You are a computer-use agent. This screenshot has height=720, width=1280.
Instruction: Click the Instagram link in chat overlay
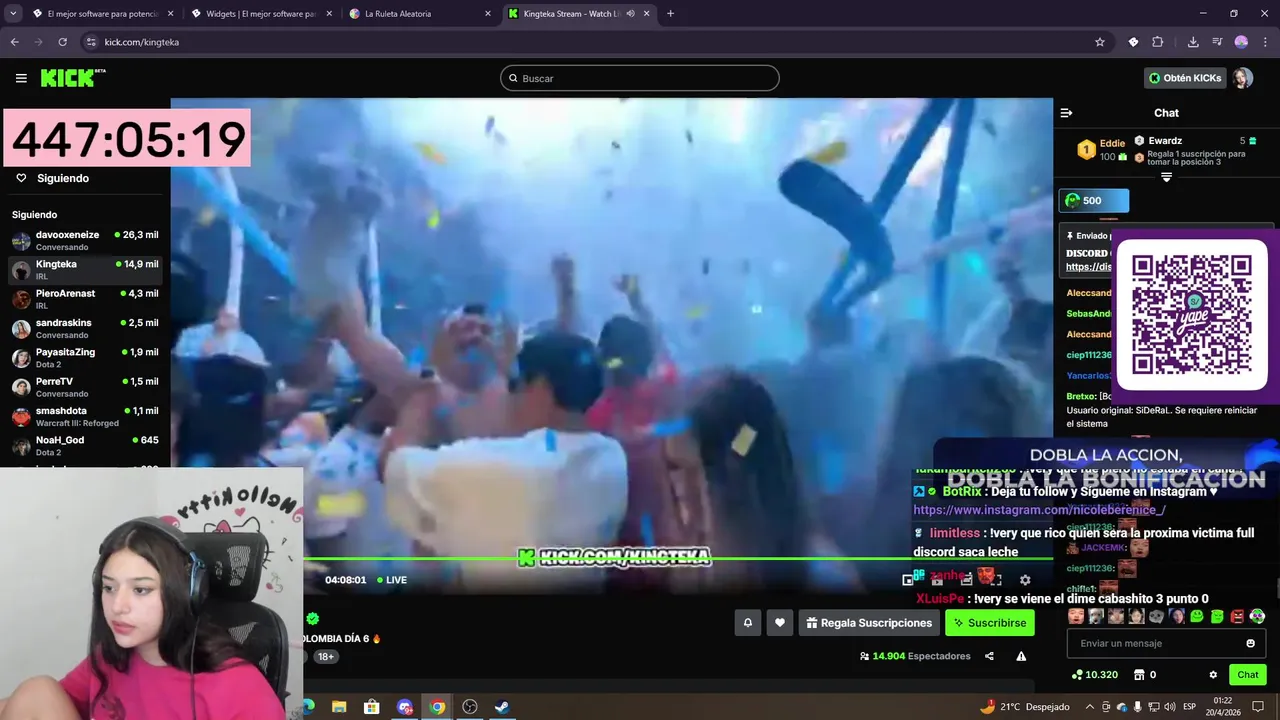point(1039,510)
